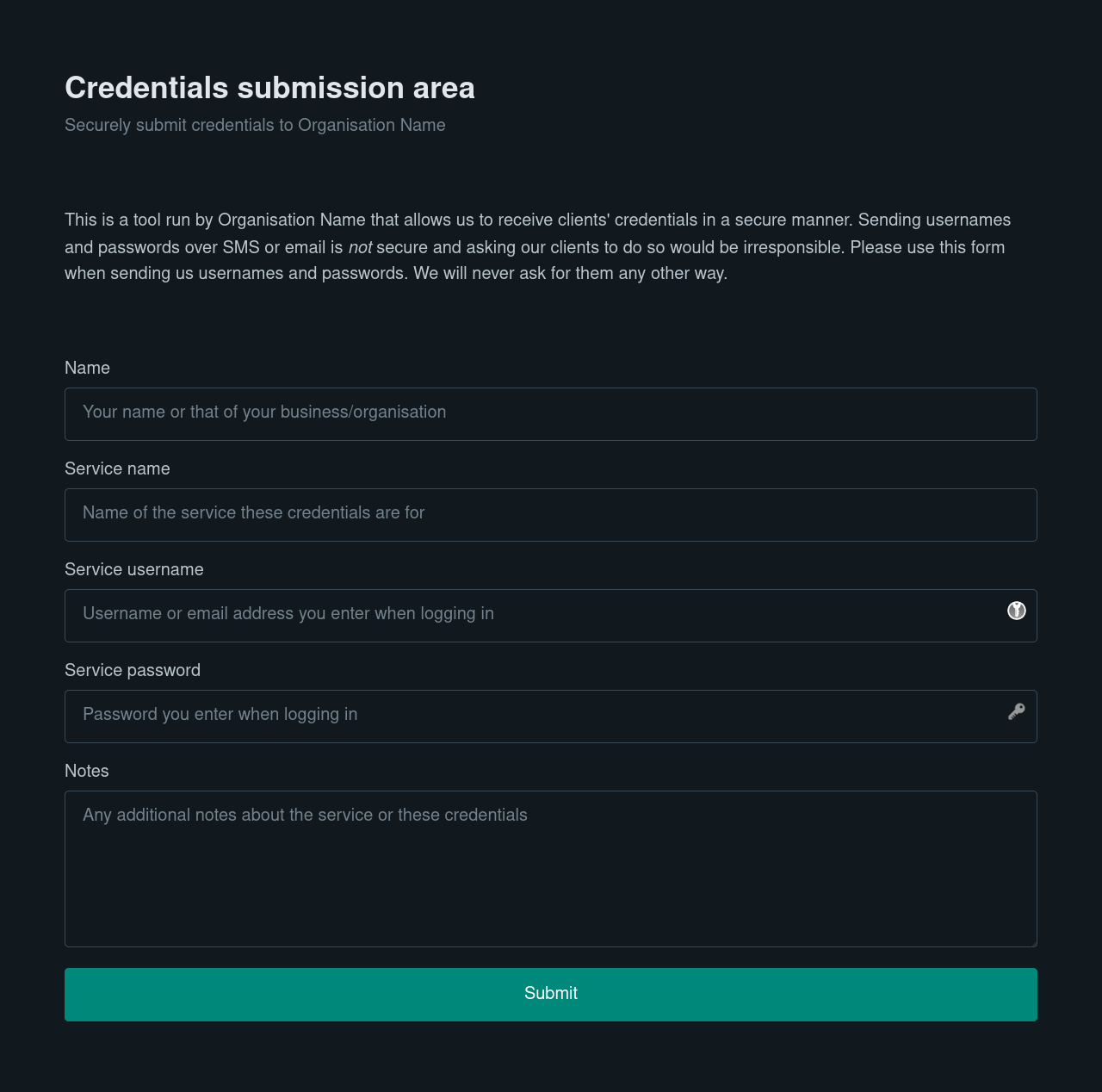The height and width of the screenshot is (1092, 1102).
Task: Click the "Service name" label
Action: point(117,468)
